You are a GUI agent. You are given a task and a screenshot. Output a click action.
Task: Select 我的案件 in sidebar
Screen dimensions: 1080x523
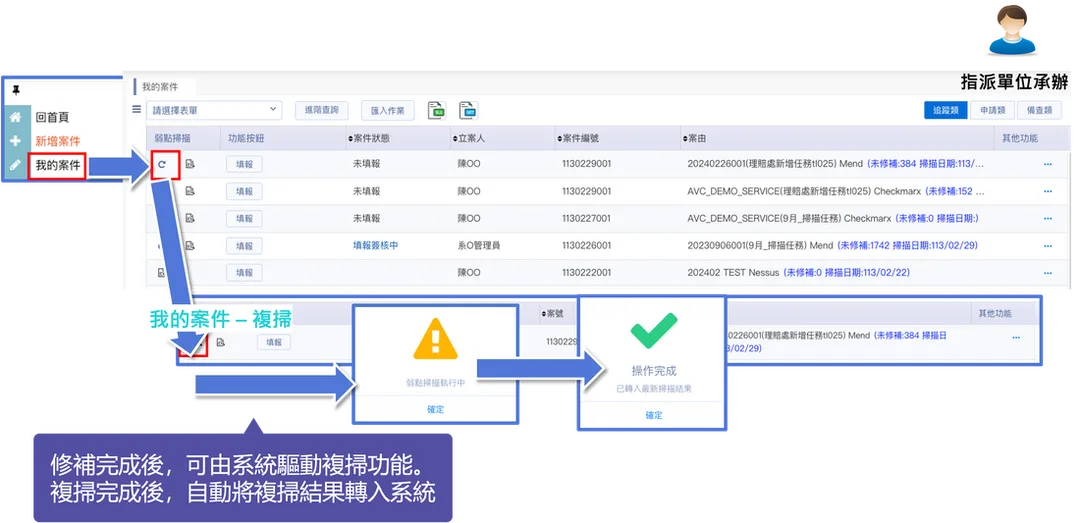pos(58,165)
